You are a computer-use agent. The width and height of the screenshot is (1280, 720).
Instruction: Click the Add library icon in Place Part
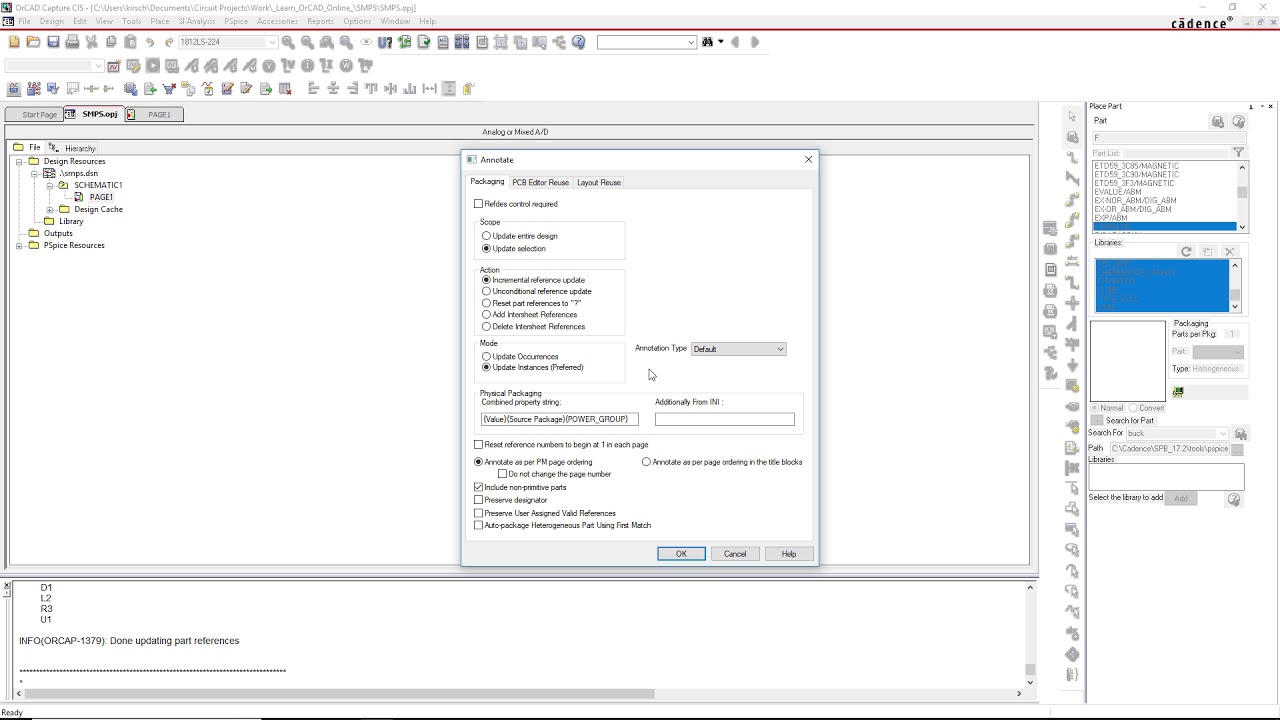pos(1181,498)
